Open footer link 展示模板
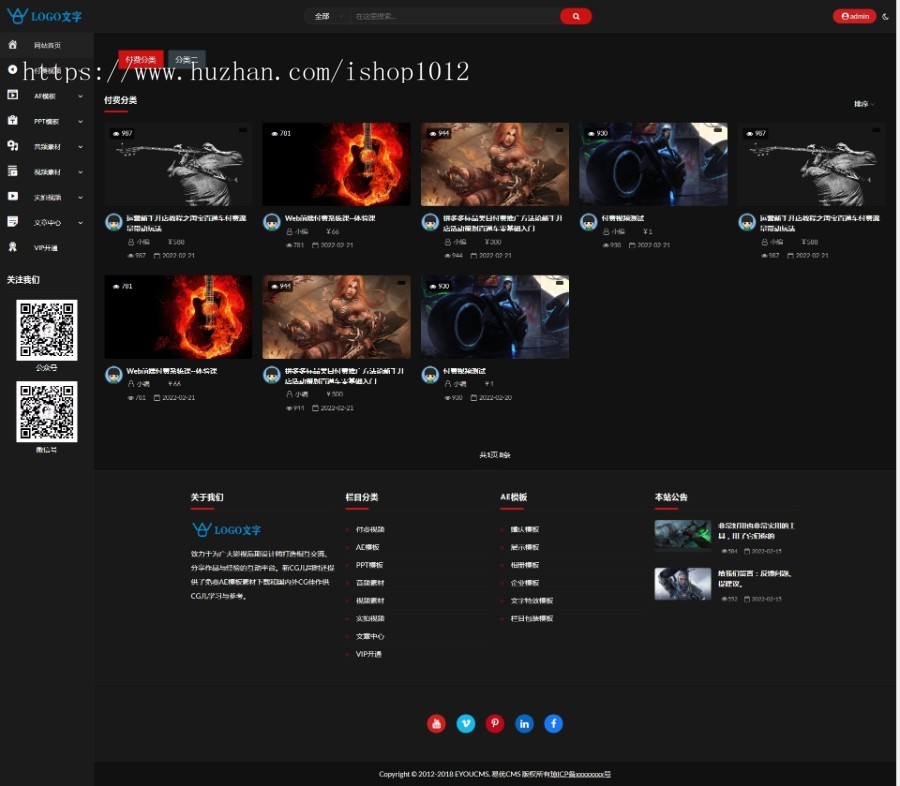 click(525, 547)
